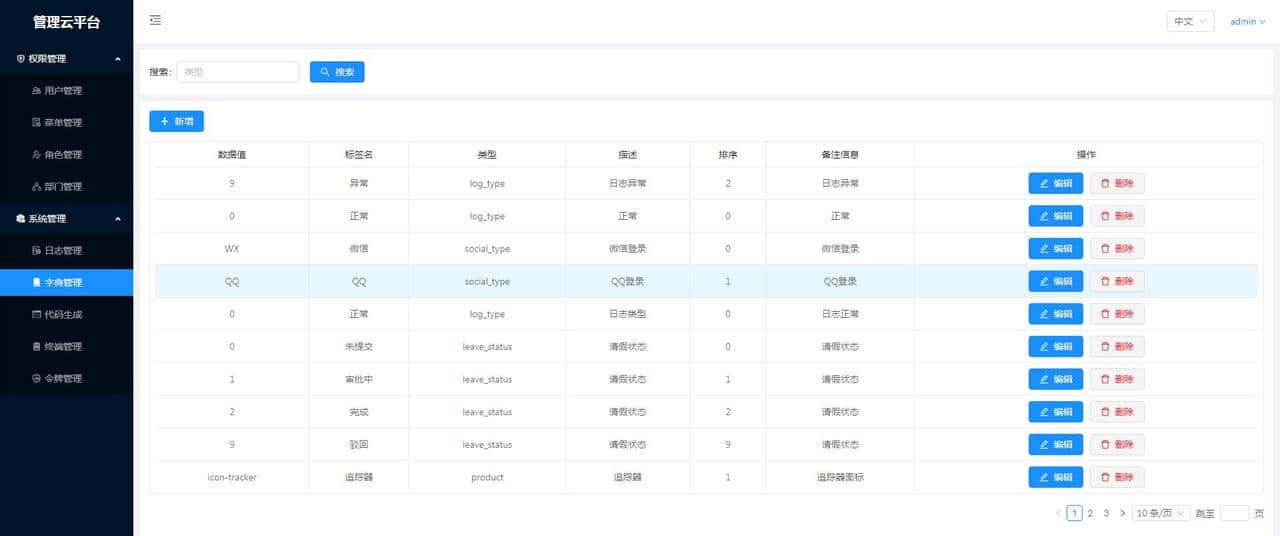Click the user icon beside 用户管理
Screen dimensions: 1280x536
[37, 91]
